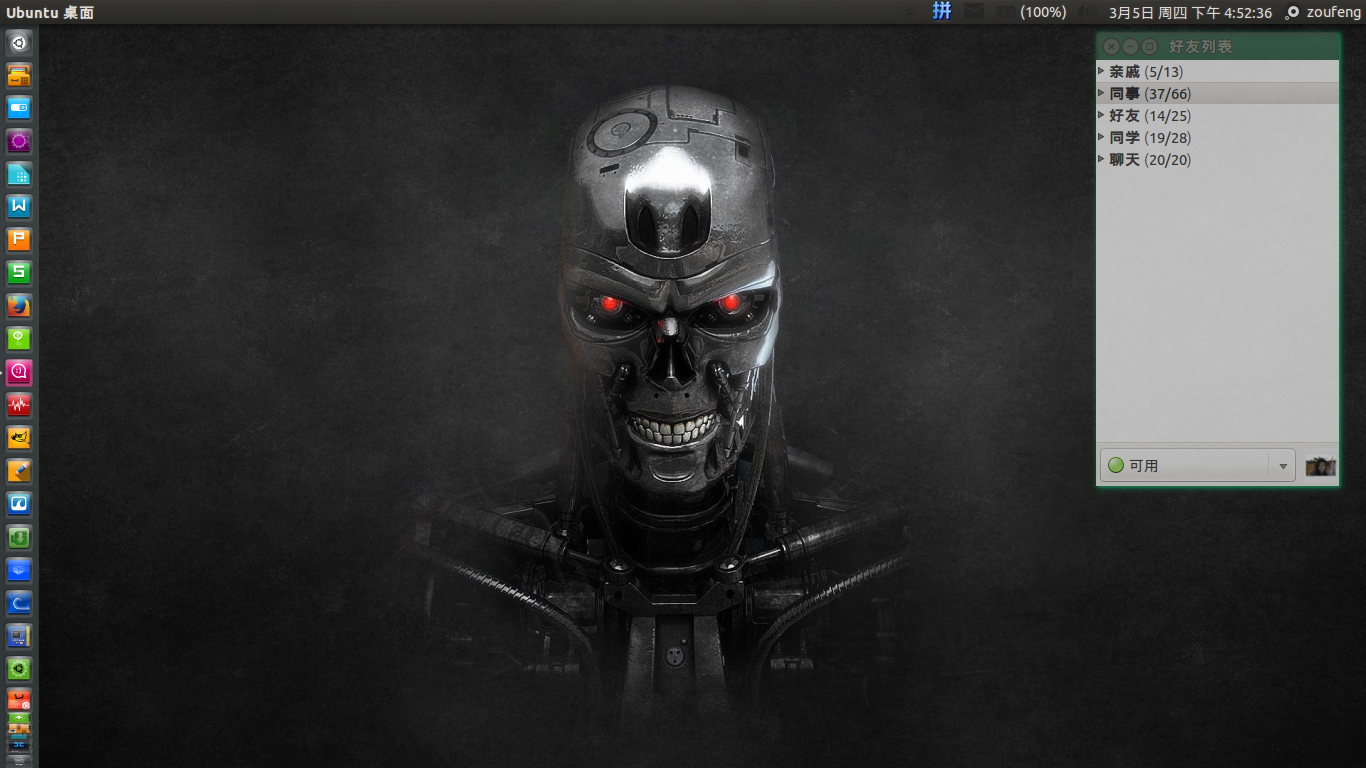Open the lime green chat launcher icon
Viewport: 1366px width, 768px height.
[20, 339]
